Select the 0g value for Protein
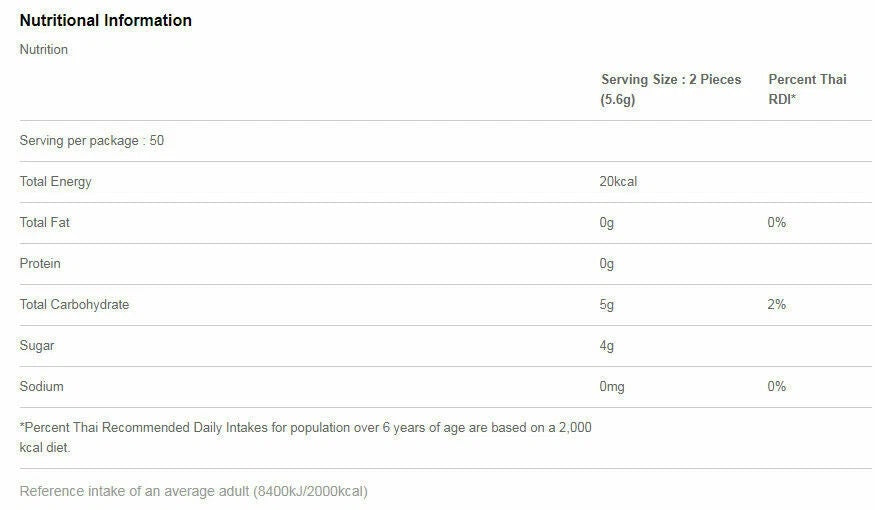Screen dimensions: 875x510 point(607,264)
